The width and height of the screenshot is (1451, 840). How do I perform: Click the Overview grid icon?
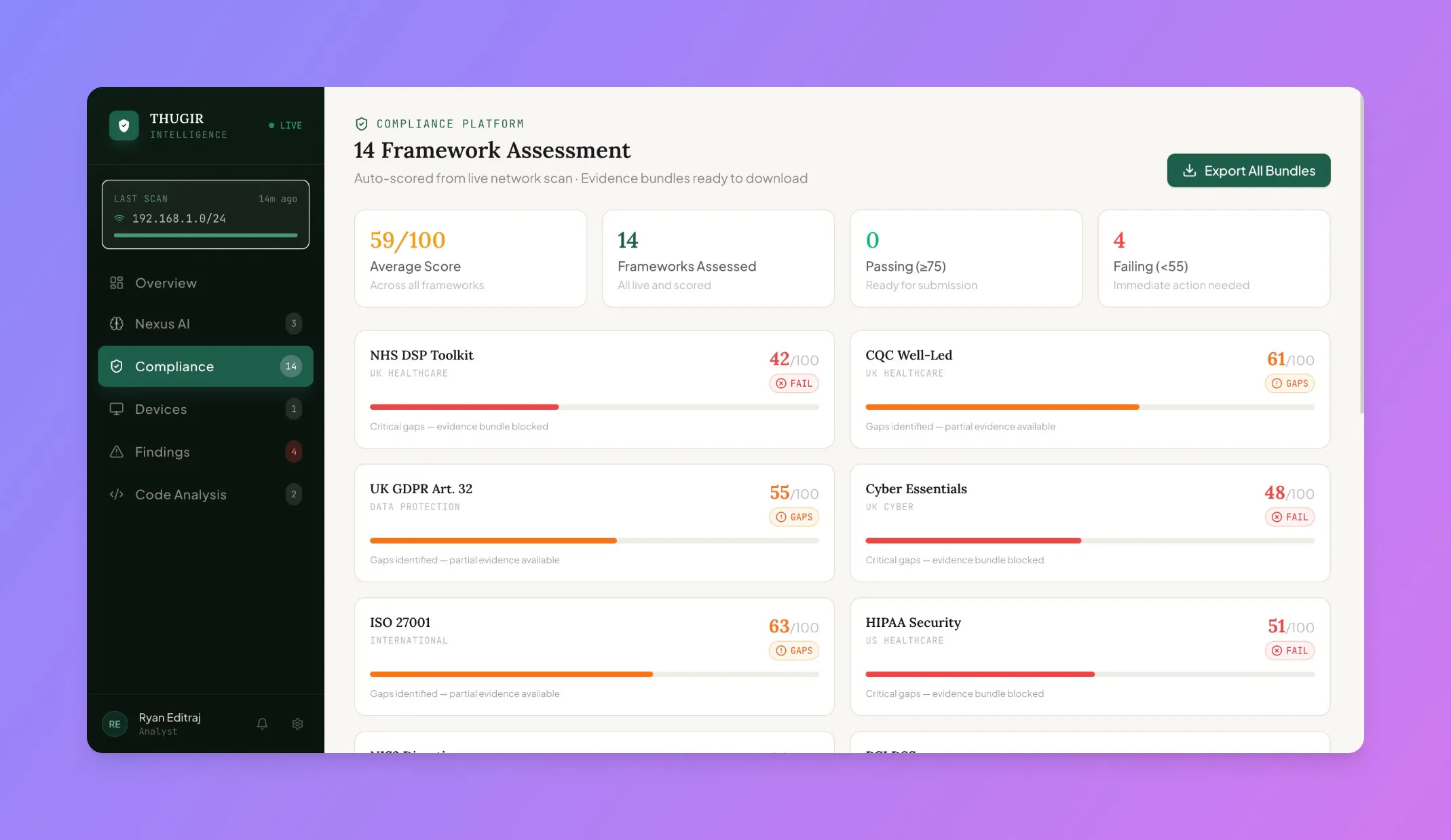pos(117,283)
